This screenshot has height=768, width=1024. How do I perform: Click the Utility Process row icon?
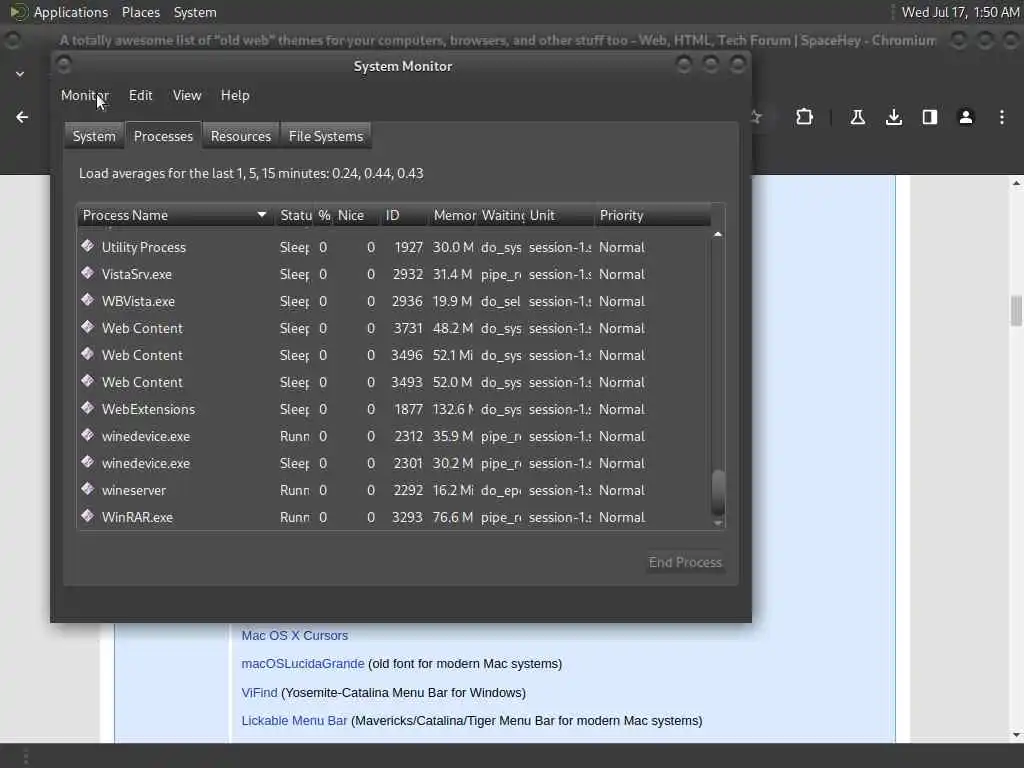click(x=88, y=246)
